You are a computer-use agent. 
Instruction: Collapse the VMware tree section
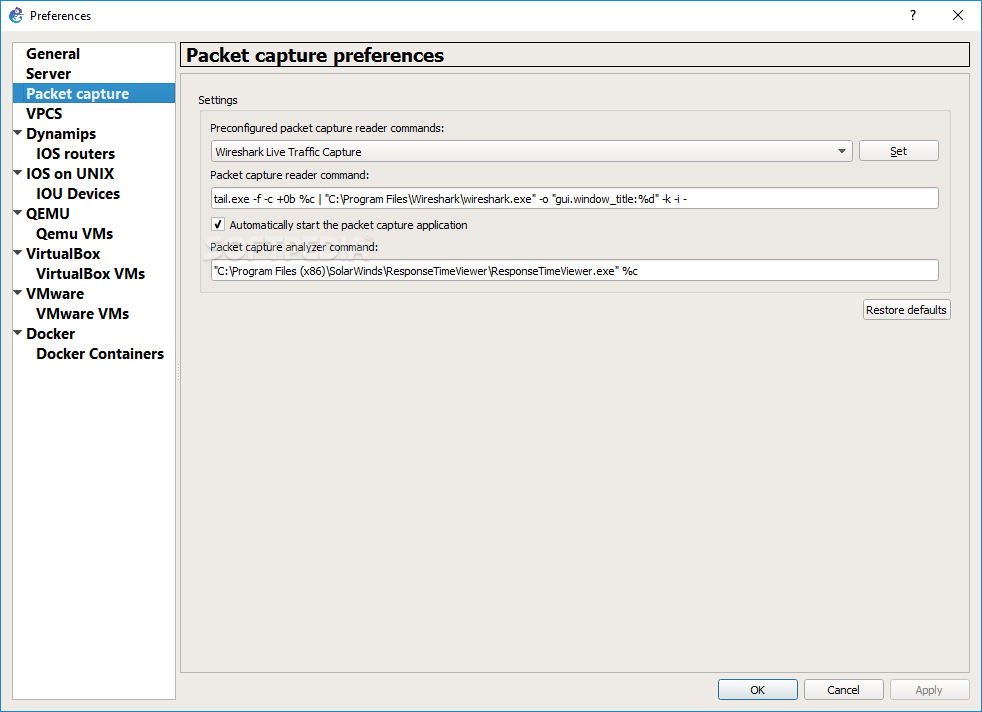18,293
